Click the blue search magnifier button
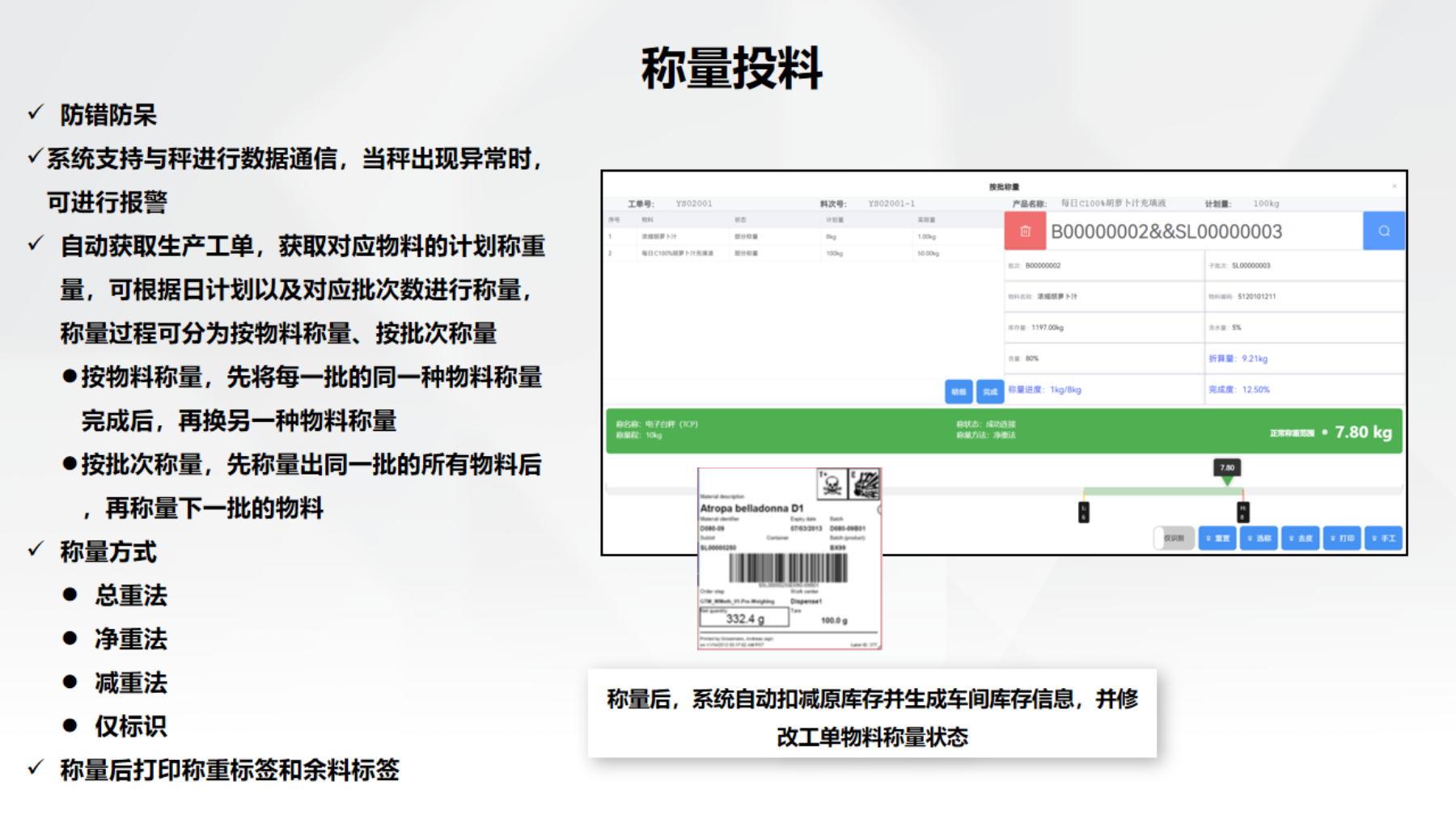1456x819 pixels. (1383, 231)
